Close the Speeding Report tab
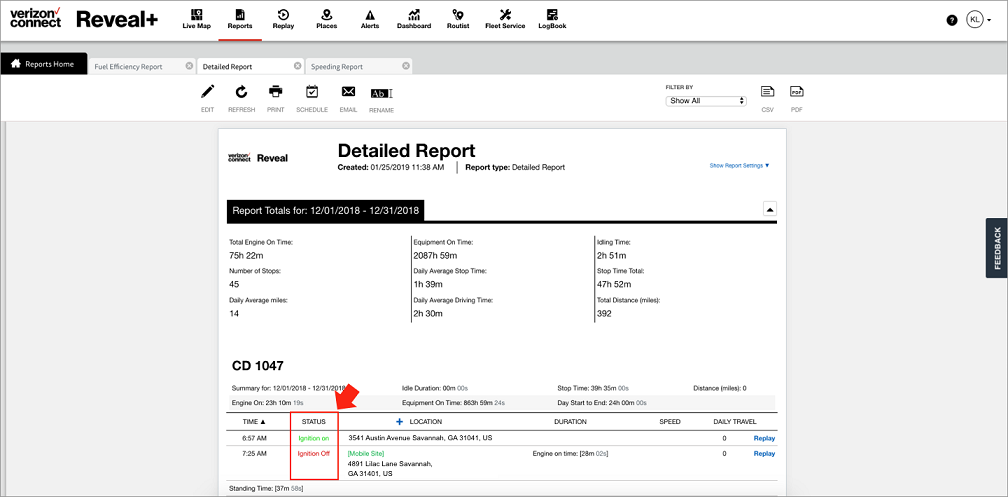 click(406, 66)
